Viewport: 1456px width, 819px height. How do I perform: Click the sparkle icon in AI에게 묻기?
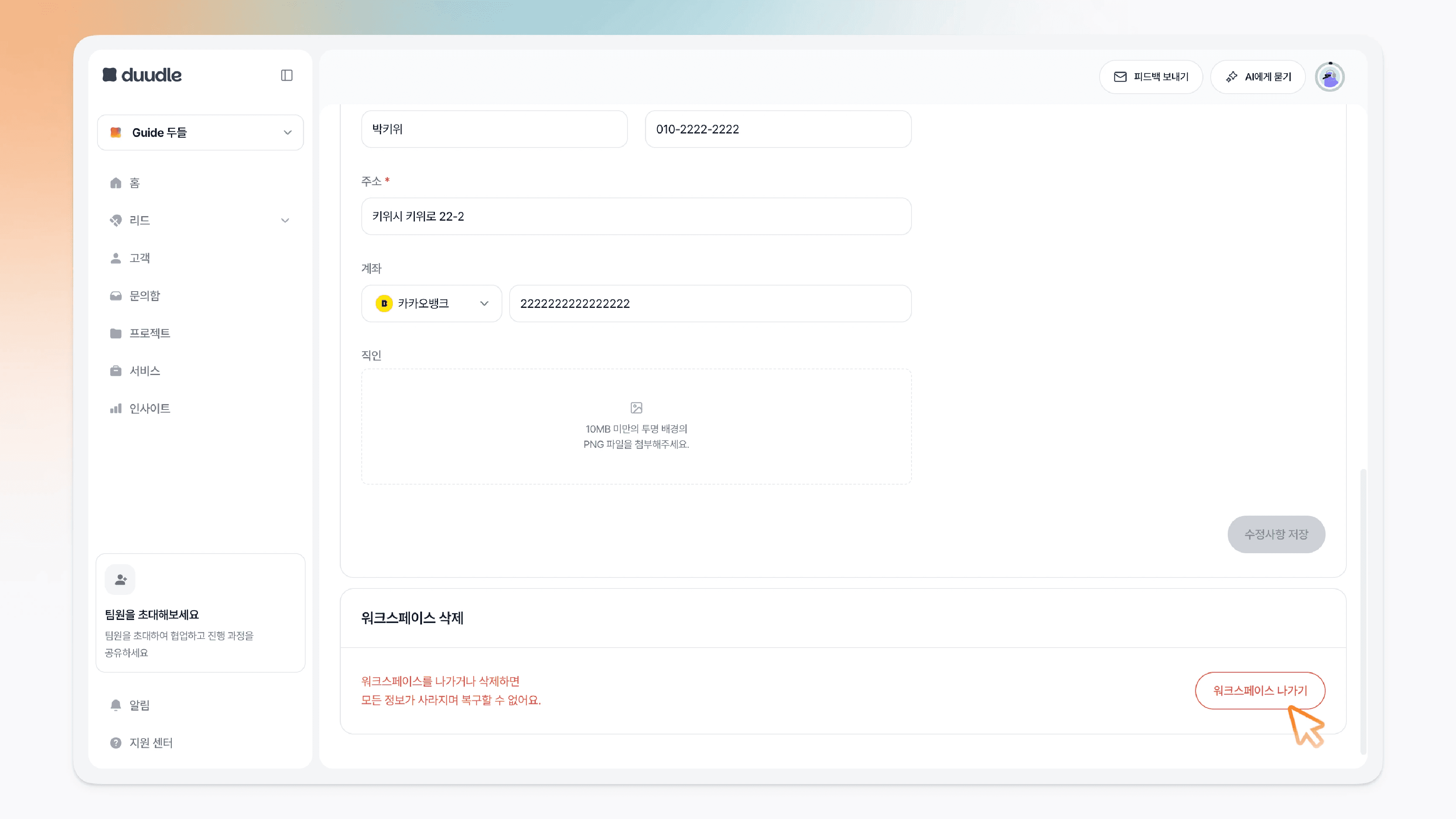coord(1232,77)
